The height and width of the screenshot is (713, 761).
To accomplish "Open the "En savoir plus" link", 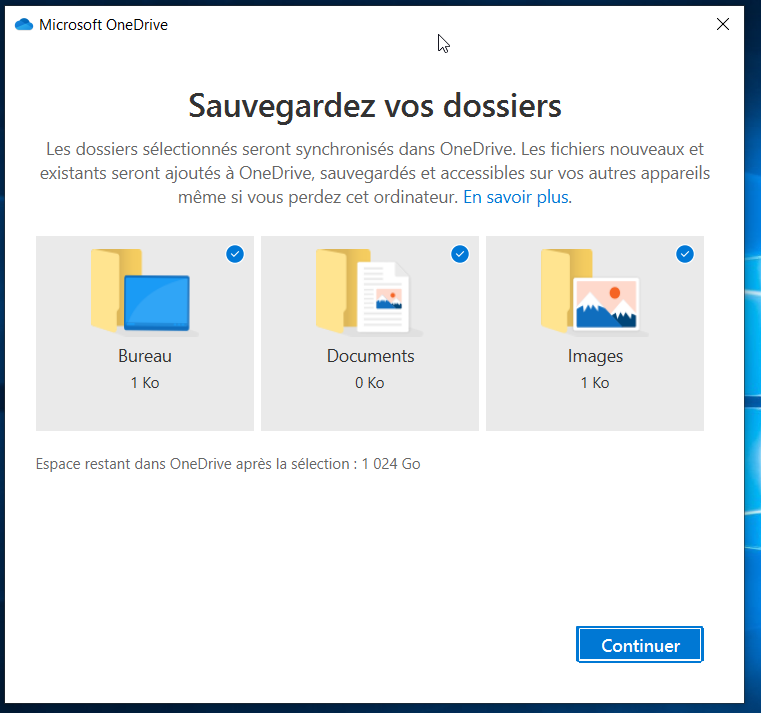I will (516, 198).
